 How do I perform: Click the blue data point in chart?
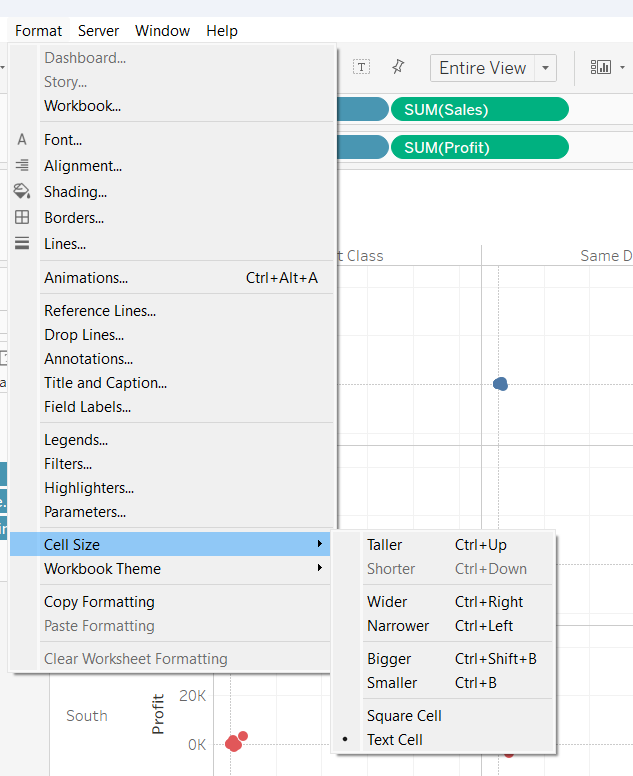[x=501, y=384]
